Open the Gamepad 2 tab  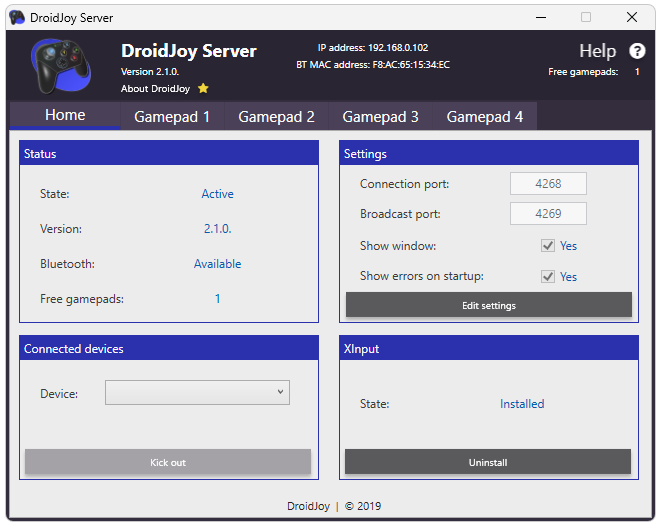pos(276,116)
